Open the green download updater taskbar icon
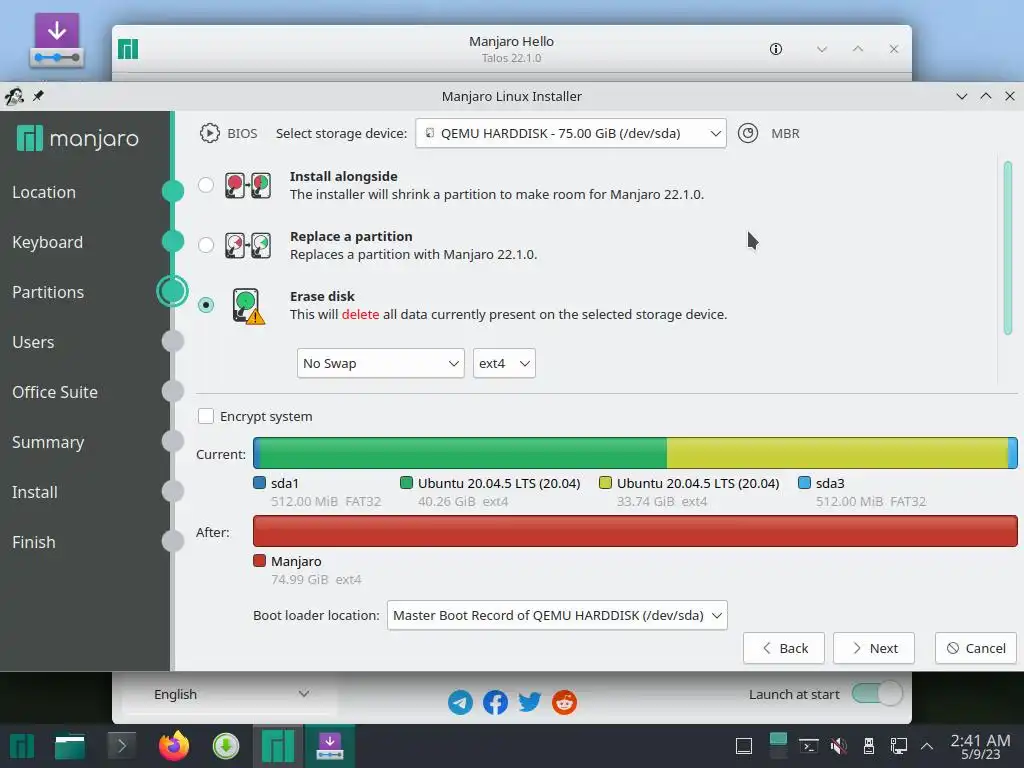This screenshot has height=768, width=1024. click(x=226, y=746)
